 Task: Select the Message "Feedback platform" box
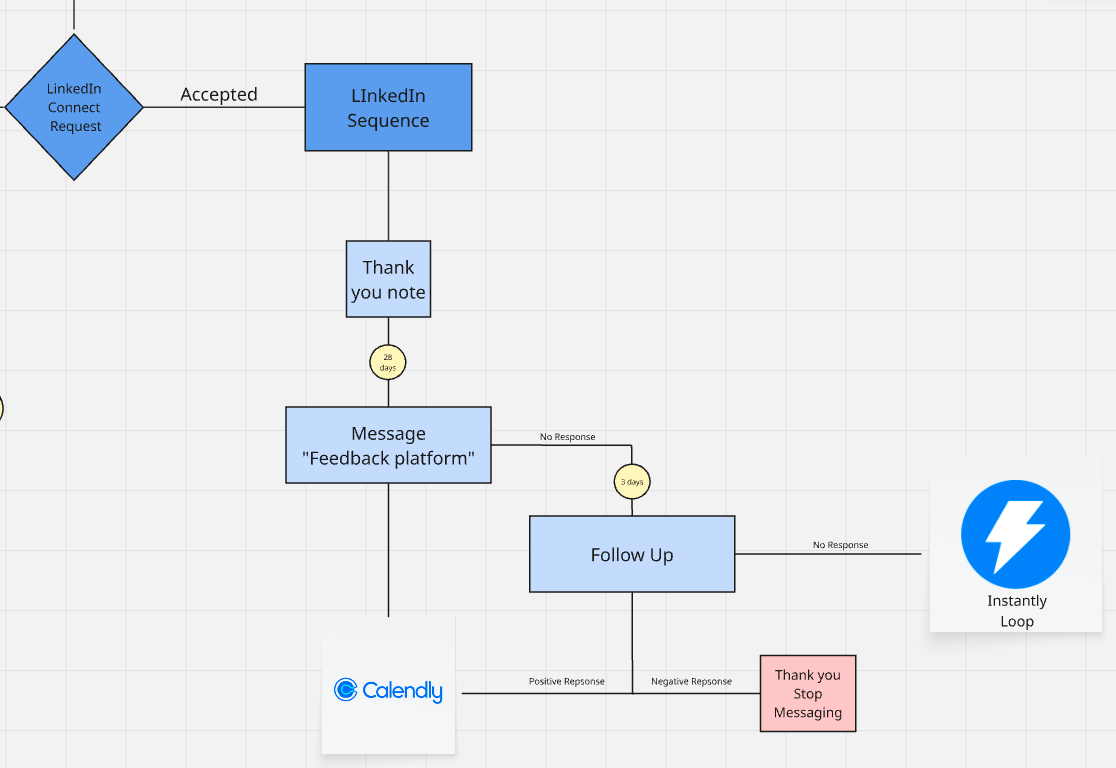pyautogui.click(x=389, y=446)
